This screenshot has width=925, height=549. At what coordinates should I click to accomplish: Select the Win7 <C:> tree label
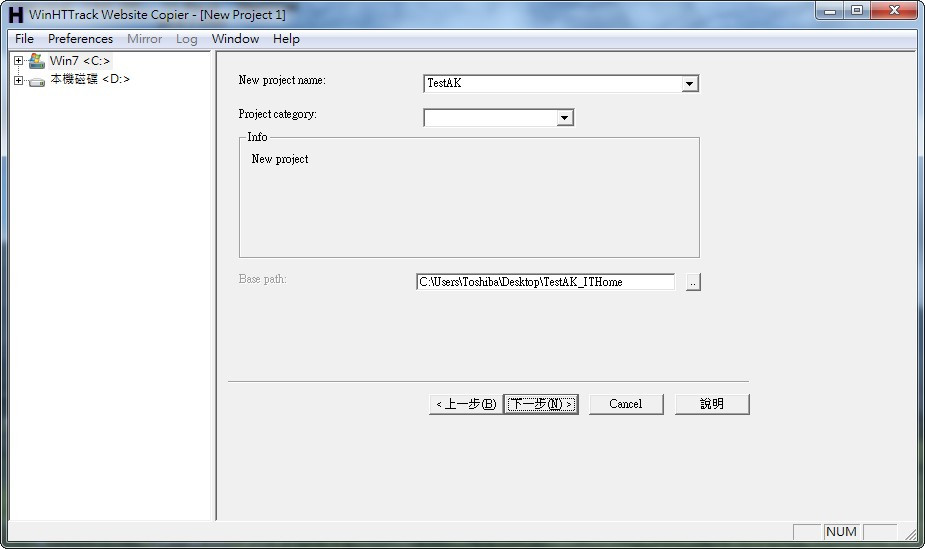[x=80, y=61]
